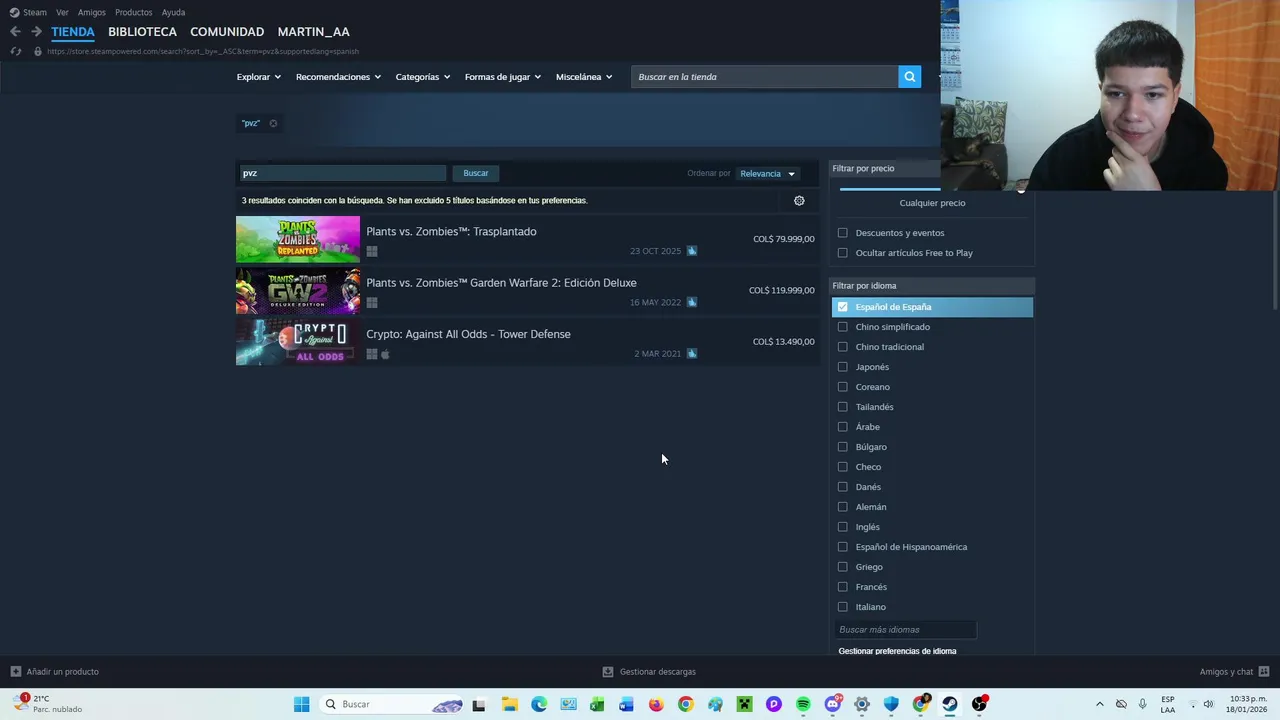Image resolution: width=1280 pixels, height=720 pixels.
Task: Click the Buscar en la tienda field
Action: (764, 77)
